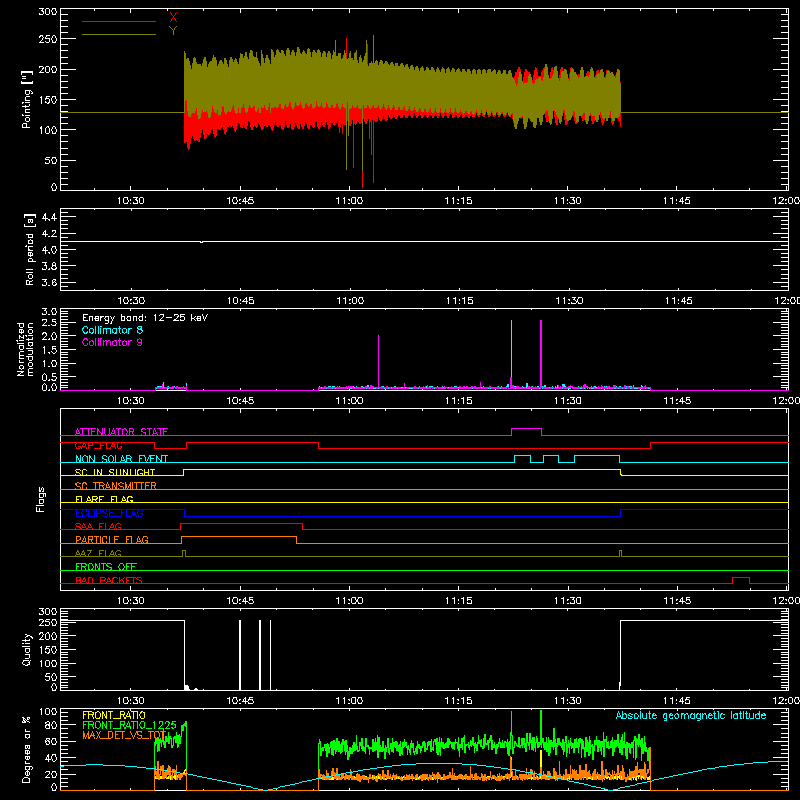Click the 11:00 tick under Flags plot

pos(349,601)
